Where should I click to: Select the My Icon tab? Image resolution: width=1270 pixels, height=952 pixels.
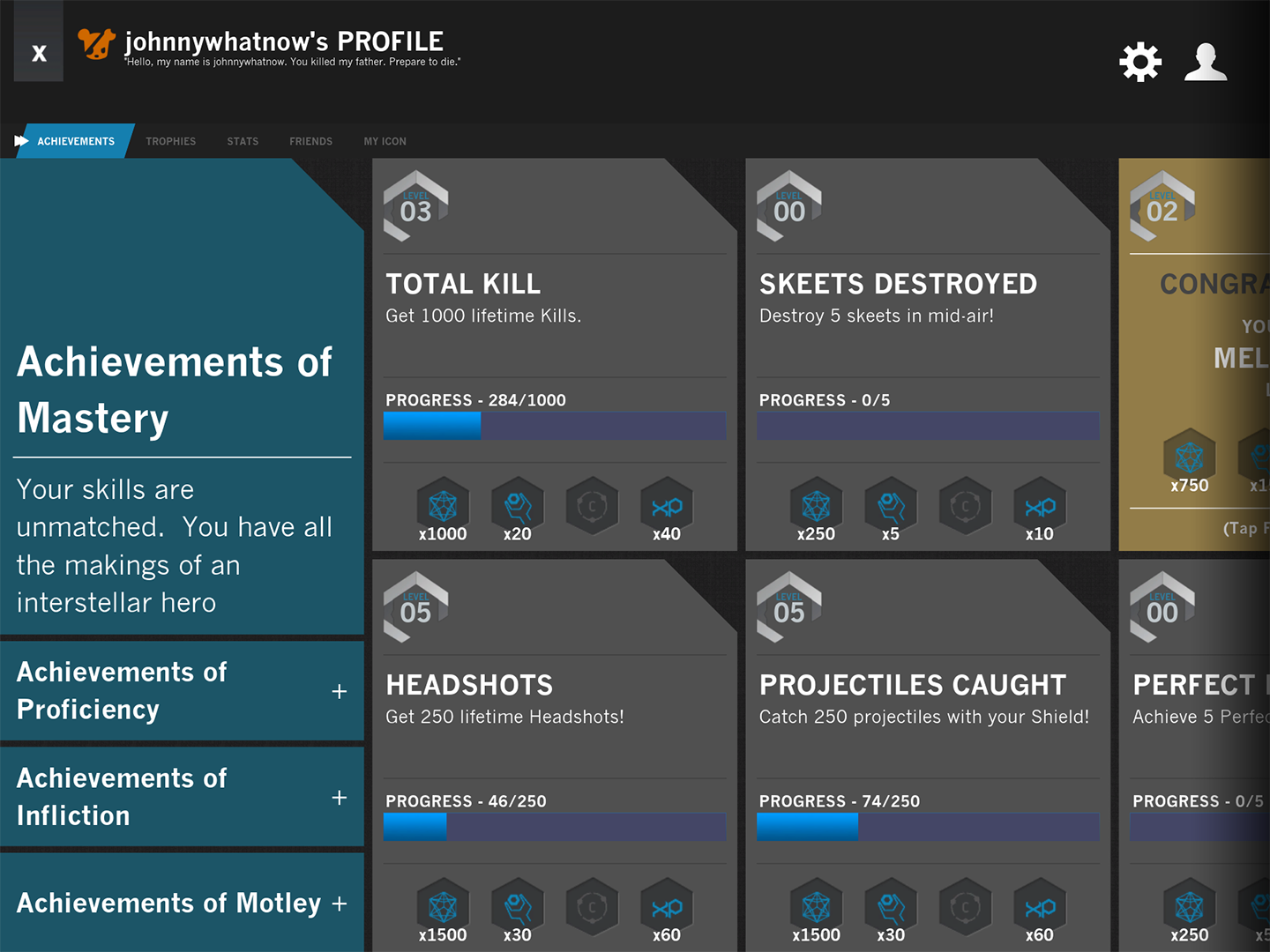(385, 141)
